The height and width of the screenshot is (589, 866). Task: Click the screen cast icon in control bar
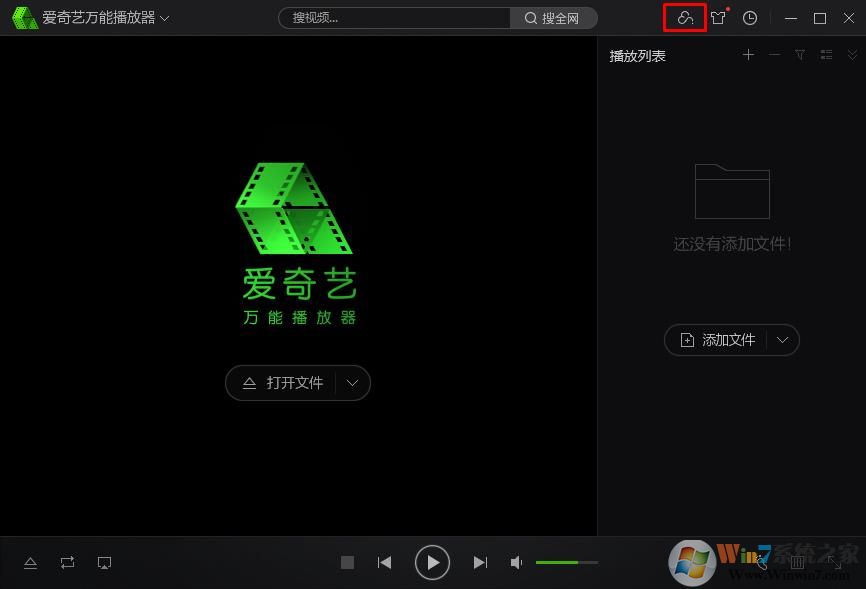tap(104, 563)
